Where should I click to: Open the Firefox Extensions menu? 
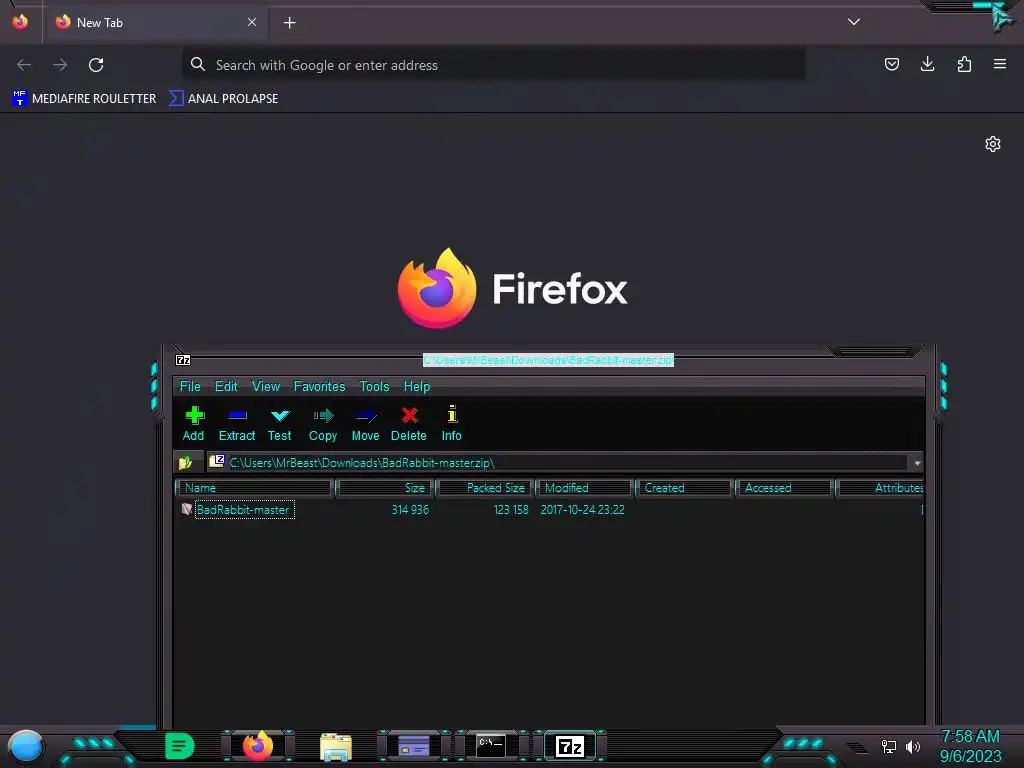tap(964, 64)
